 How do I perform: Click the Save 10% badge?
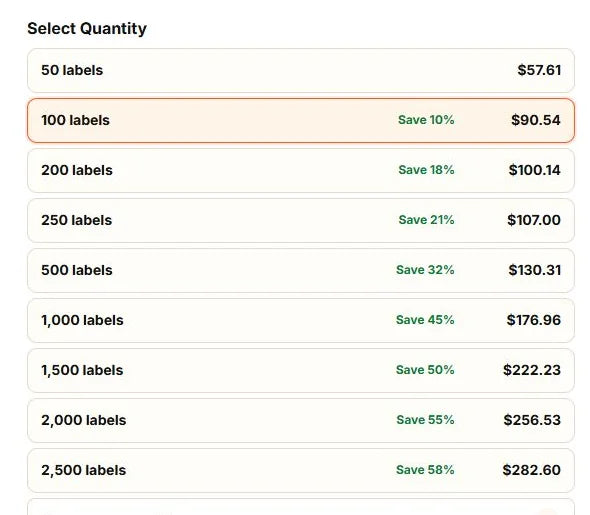click(426, 120)
